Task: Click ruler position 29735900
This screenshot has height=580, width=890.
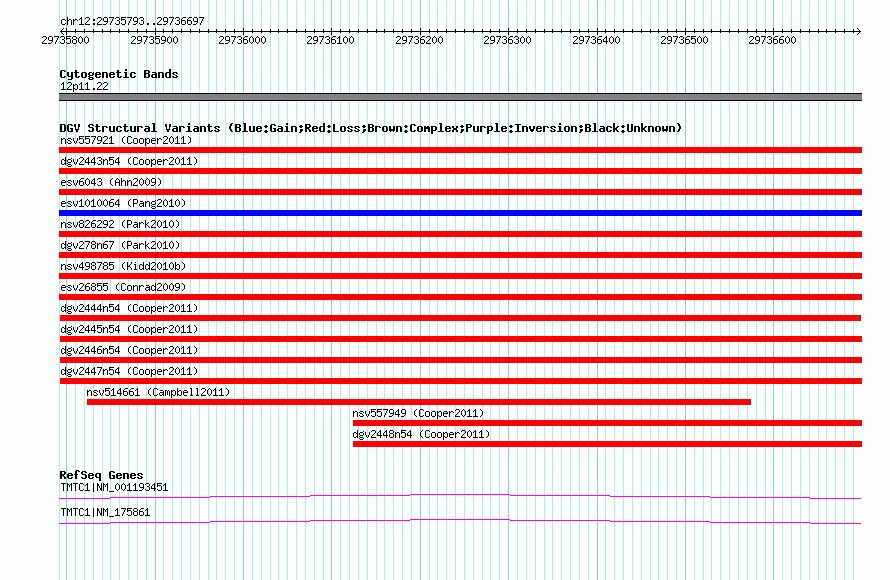Action: tap(154, 40)
